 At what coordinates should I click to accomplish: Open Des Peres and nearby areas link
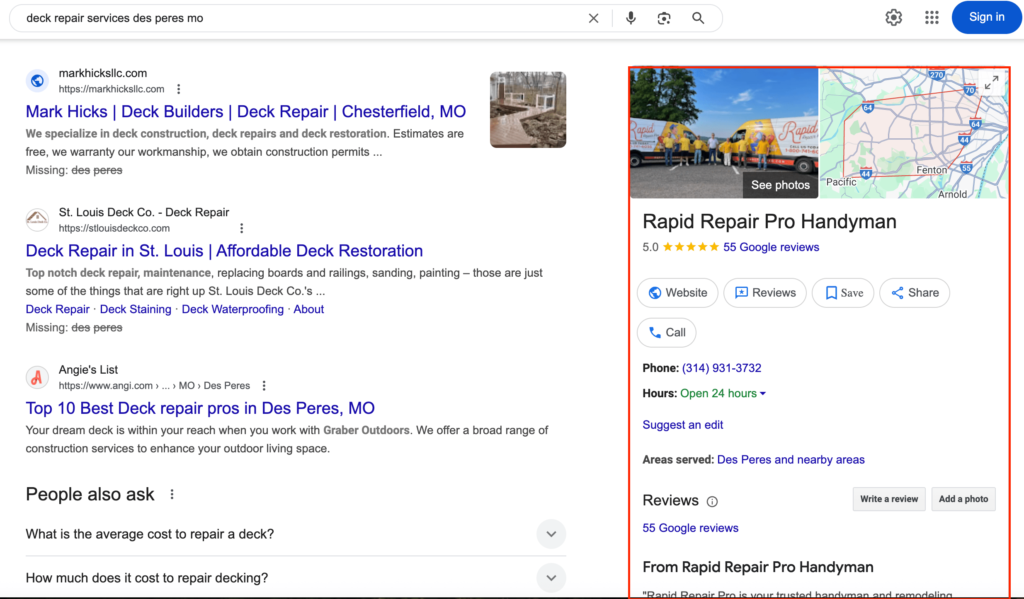[x=790, y=460]
